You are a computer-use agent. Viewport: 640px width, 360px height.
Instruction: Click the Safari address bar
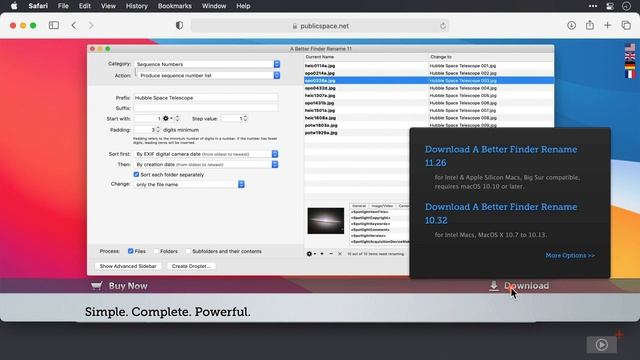click(x=320, y=26)
